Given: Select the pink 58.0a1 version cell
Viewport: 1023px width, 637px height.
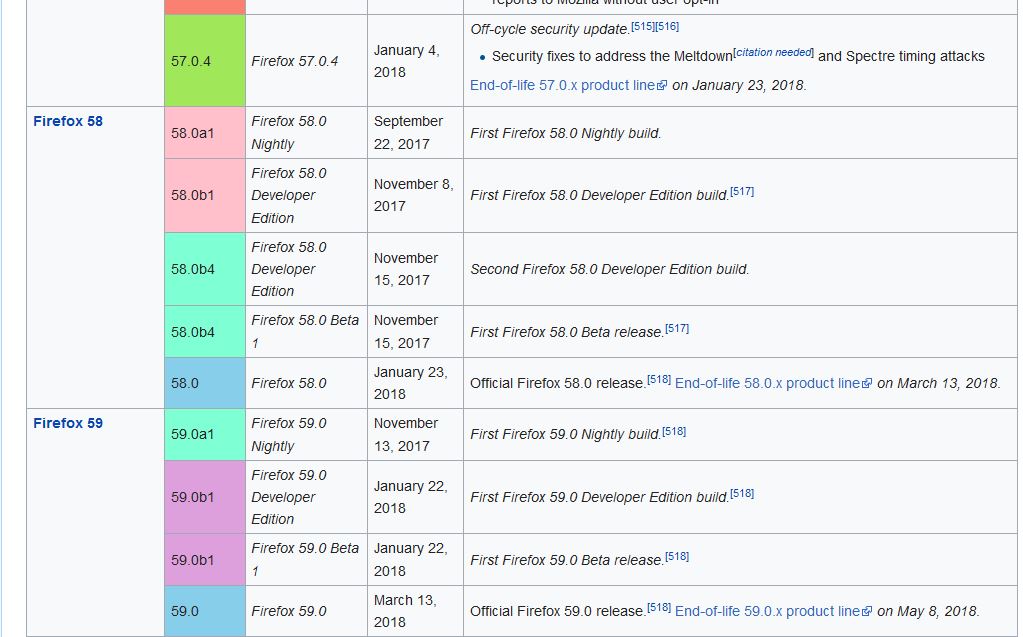Looking at the screenshot, I should (205, 133).
